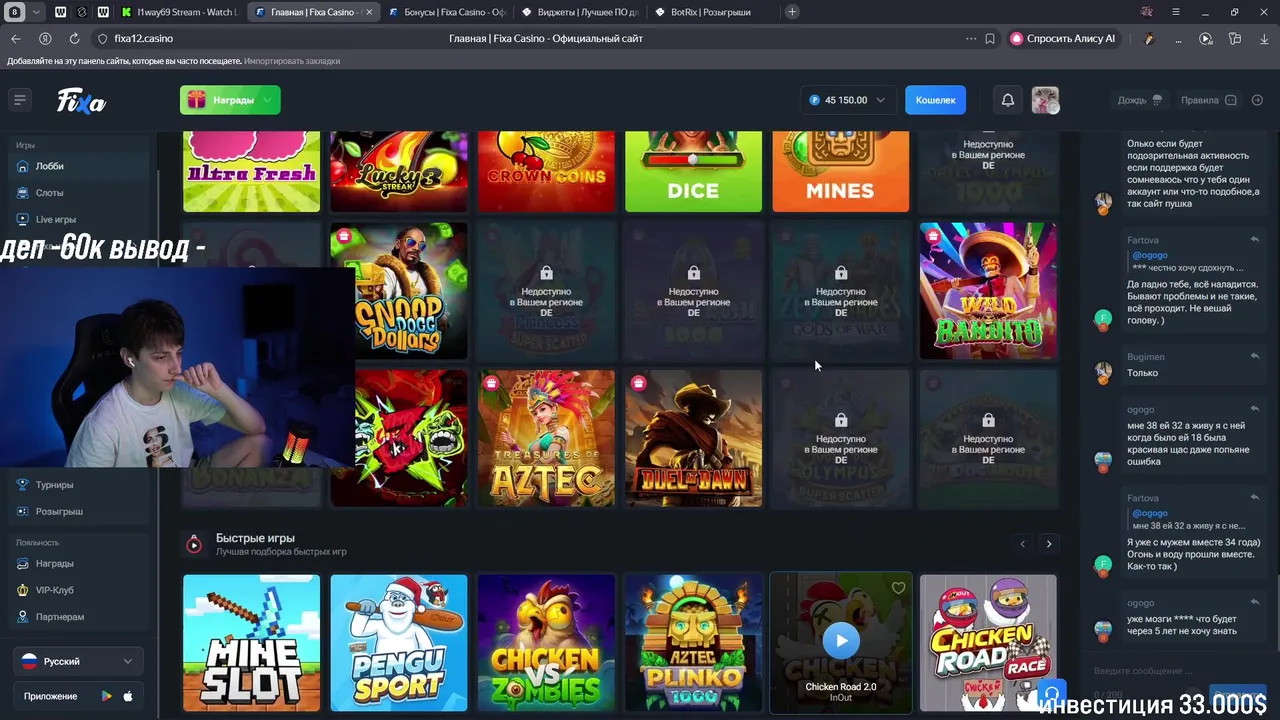Click the chat message input field
This screenshot has width=1280, height=720.
click(1178, 671)
